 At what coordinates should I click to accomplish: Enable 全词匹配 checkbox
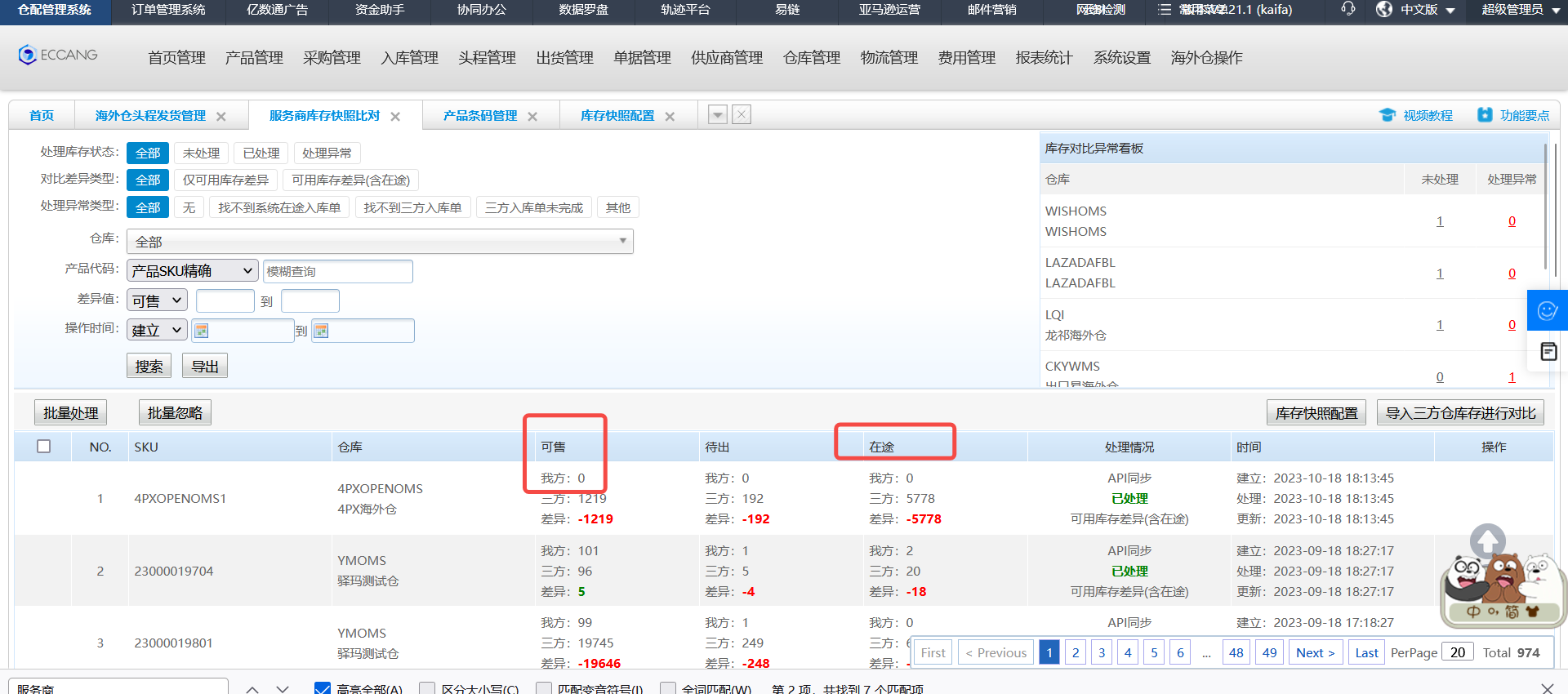[x=668, y=688]
